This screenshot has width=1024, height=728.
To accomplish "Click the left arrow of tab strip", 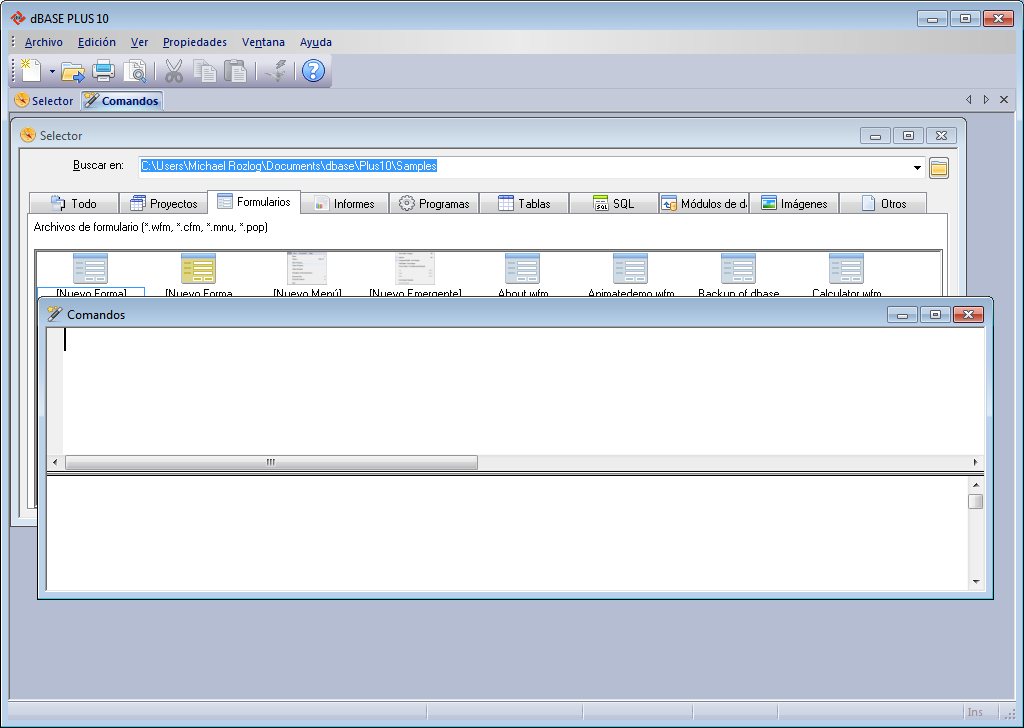I will [968, 100].
